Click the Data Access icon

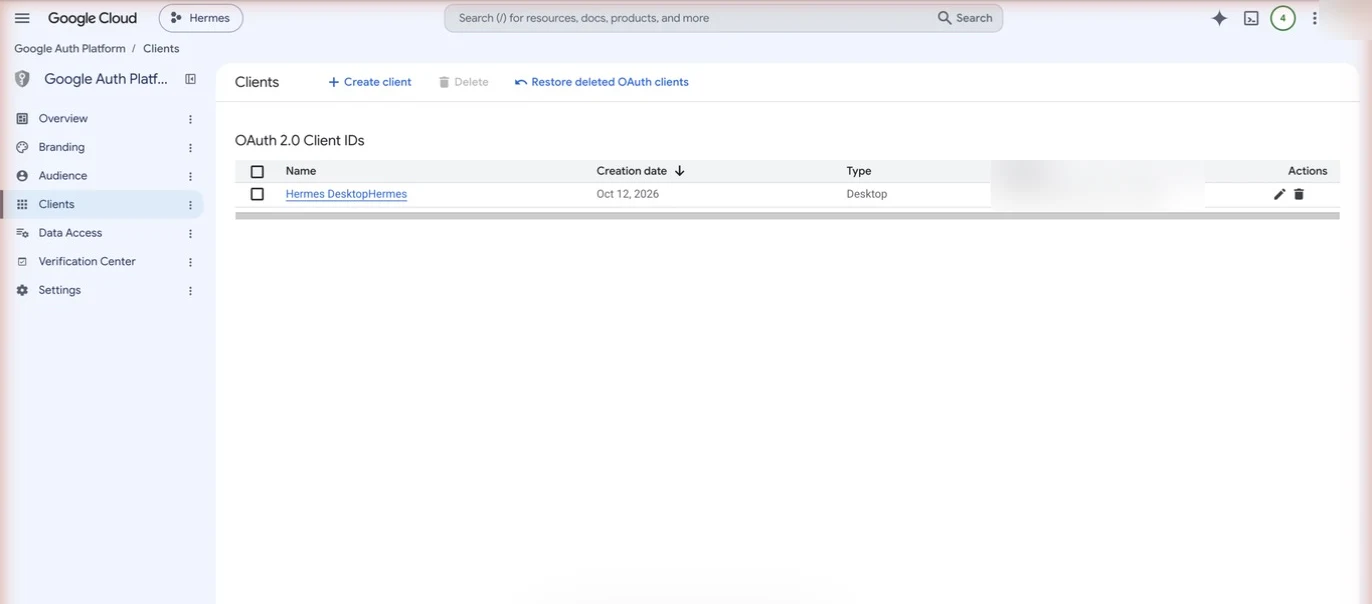pos(22,233)
